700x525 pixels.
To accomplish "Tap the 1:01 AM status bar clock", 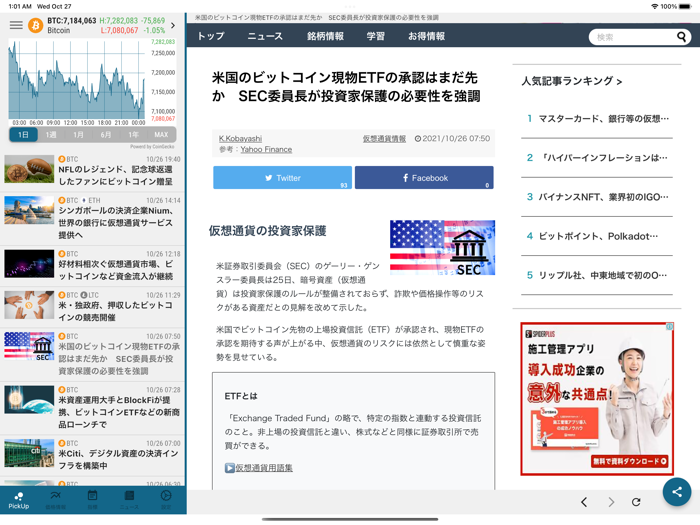I will 21,6.
